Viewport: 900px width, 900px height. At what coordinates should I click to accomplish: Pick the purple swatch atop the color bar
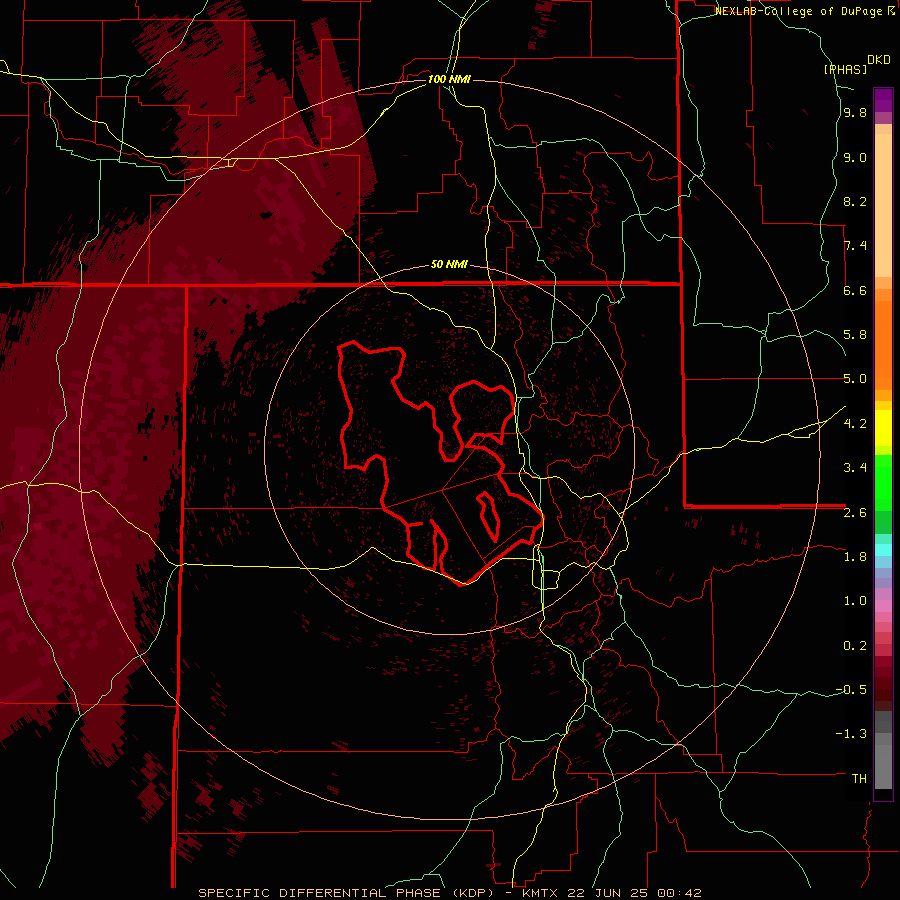point(883,100)
